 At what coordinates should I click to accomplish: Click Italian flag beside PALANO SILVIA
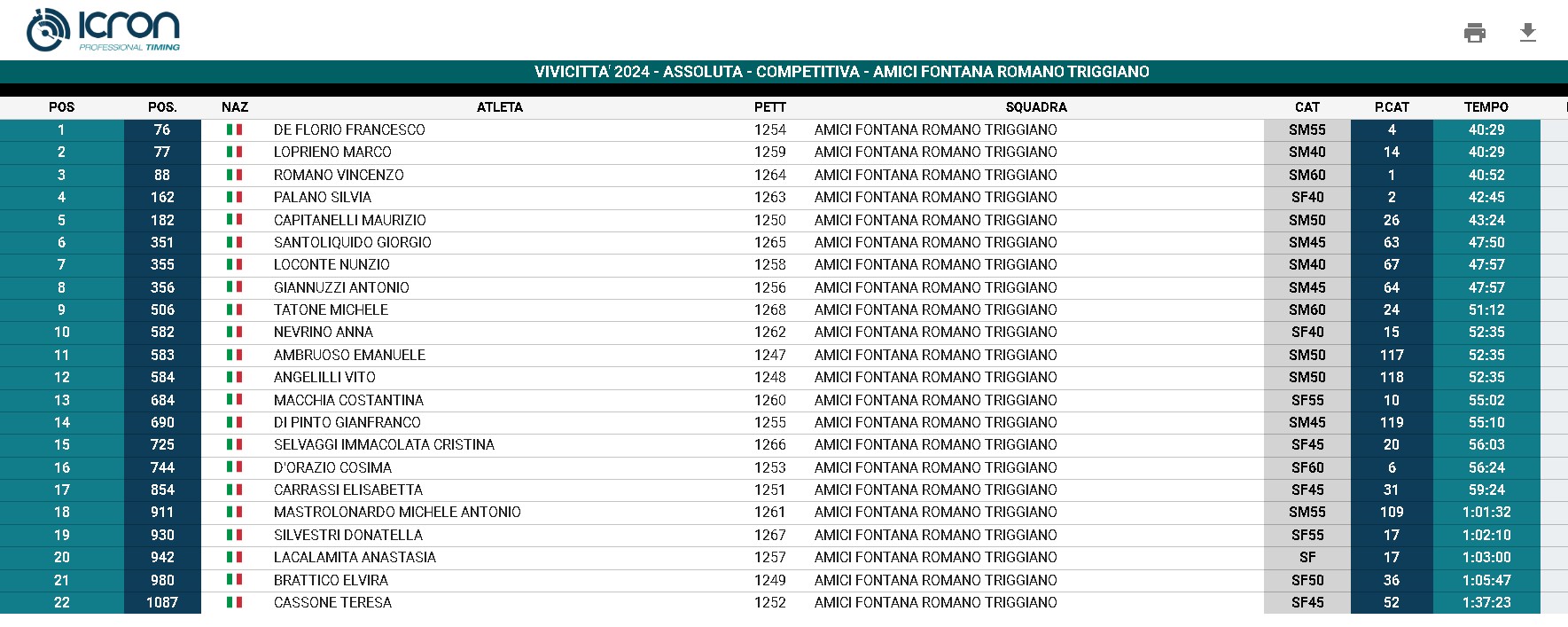point(234,197)
